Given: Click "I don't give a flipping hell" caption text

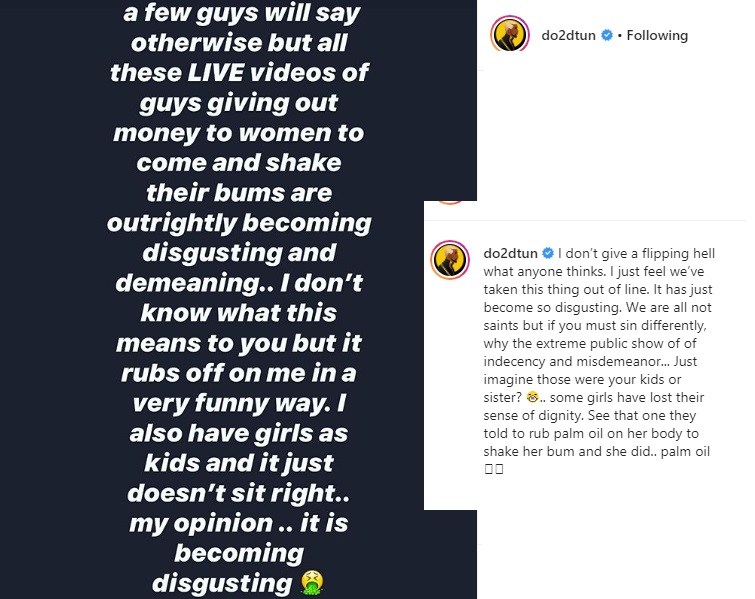Looking at the screenshot, I should 637,253.
